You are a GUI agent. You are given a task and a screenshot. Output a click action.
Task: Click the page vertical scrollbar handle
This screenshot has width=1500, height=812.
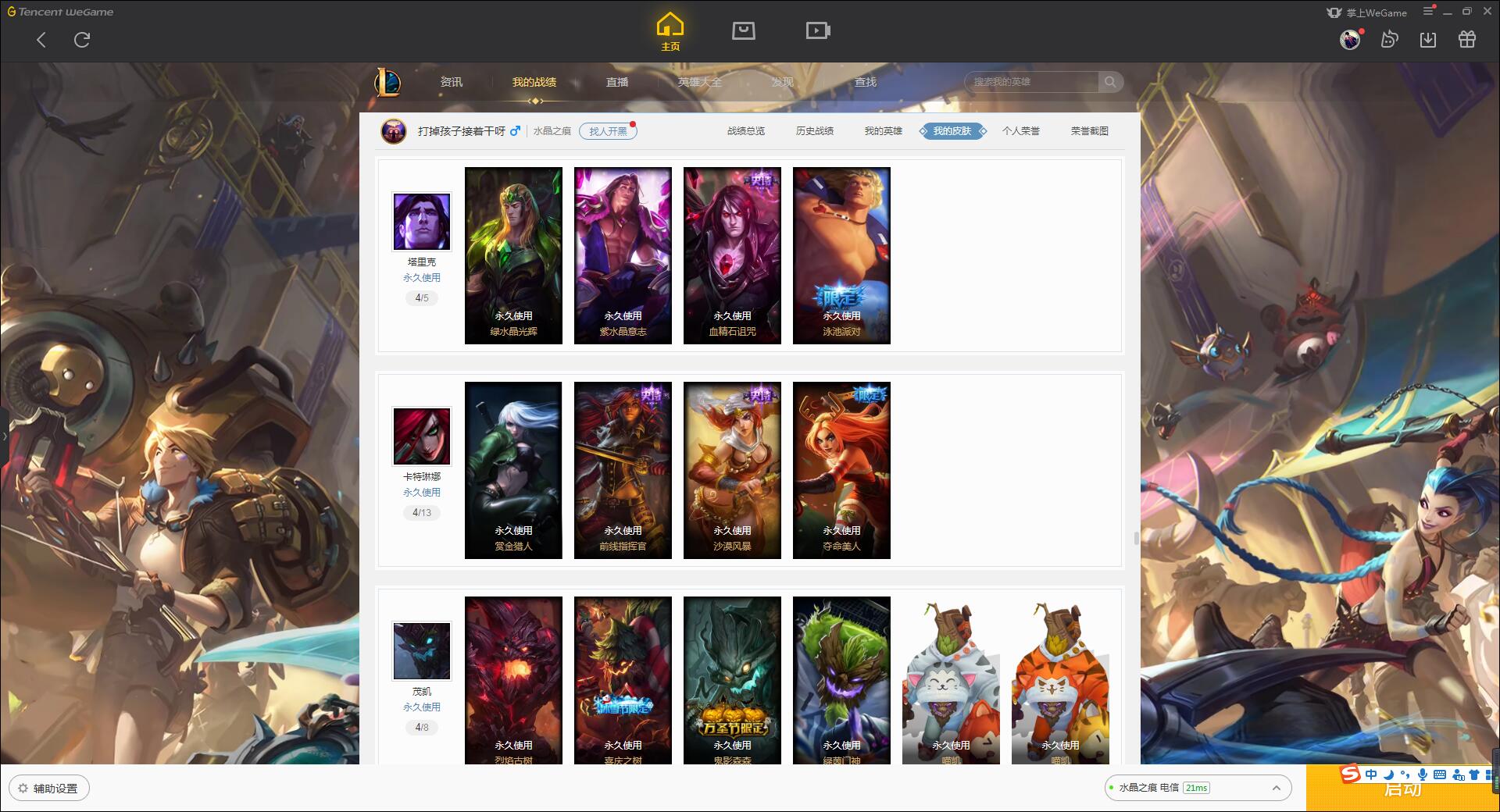tap(1136, 538)
